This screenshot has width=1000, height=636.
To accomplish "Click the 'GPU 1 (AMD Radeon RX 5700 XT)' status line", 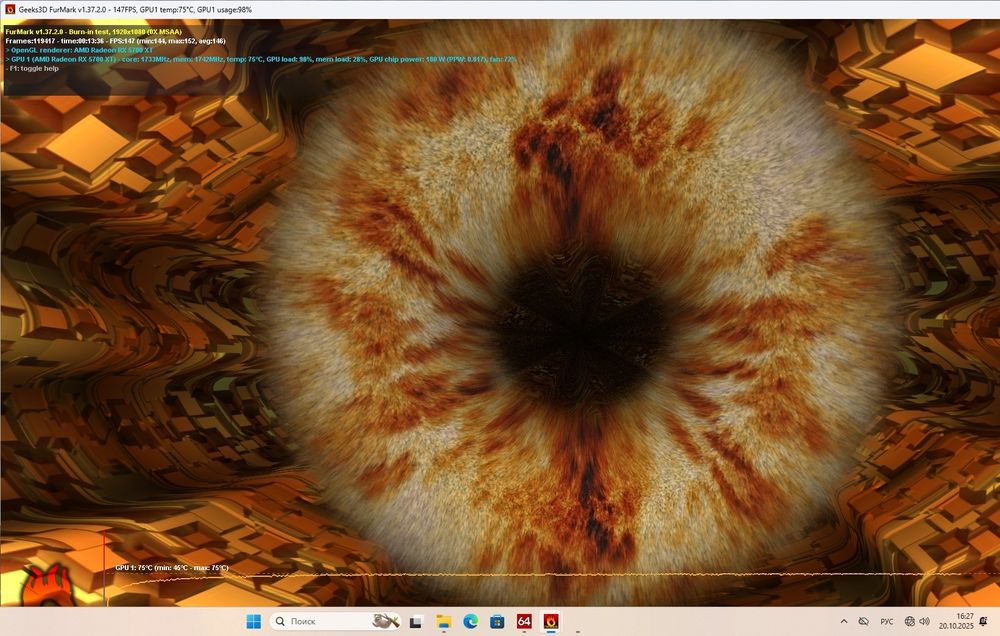I will point(261,59).
